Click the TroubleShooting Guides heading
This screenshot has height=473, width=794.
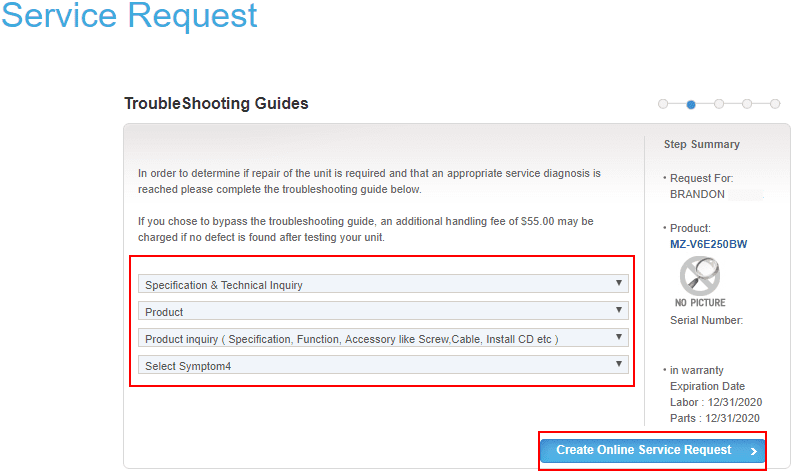[216, 103]
